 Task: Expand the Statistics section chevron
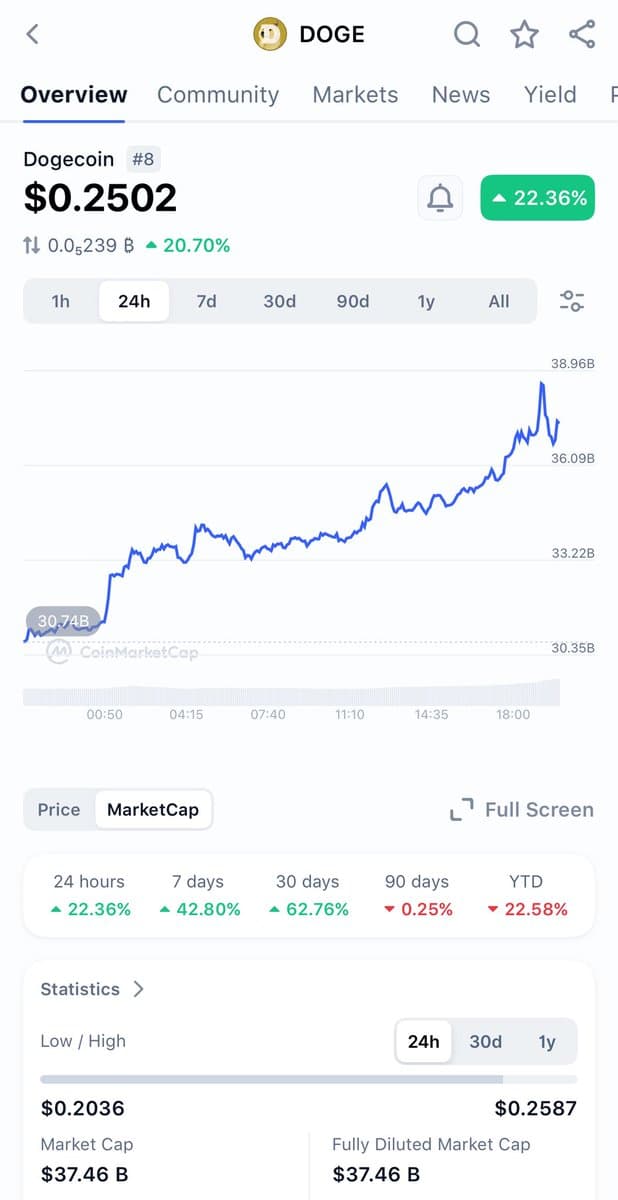click(x=138, y=989)
